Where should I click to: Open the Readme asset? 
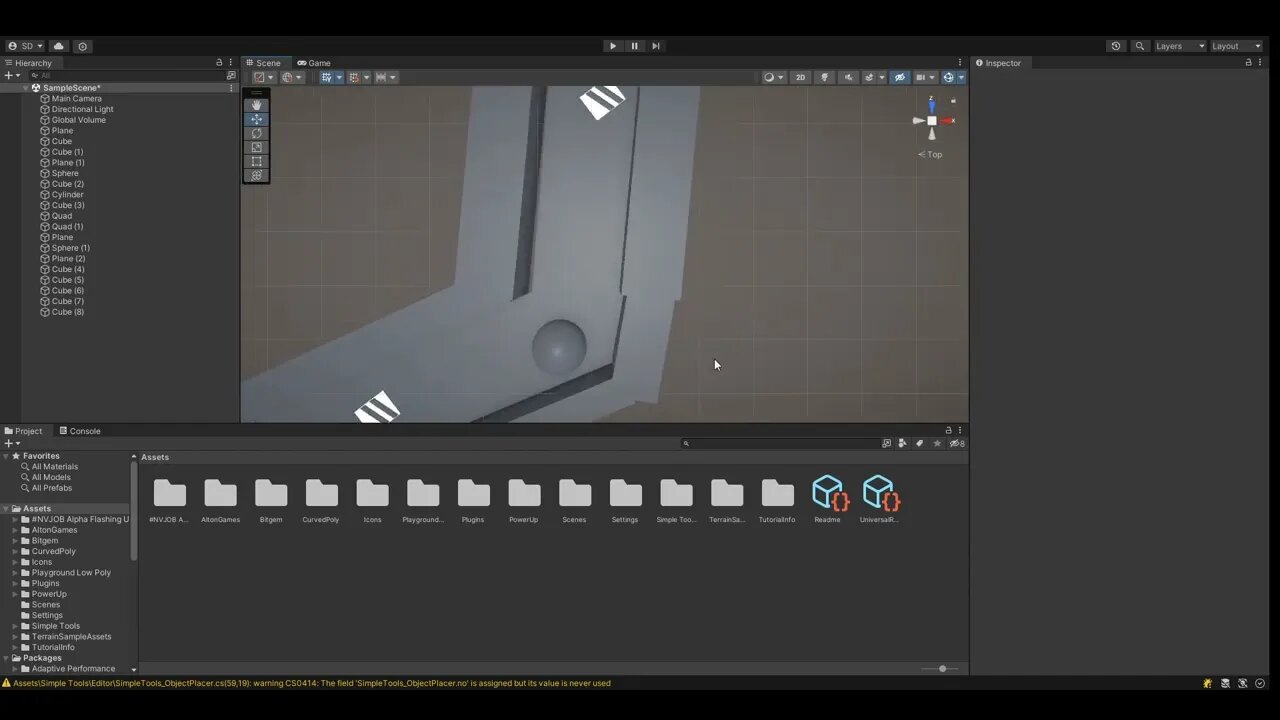tap(828, 499)
